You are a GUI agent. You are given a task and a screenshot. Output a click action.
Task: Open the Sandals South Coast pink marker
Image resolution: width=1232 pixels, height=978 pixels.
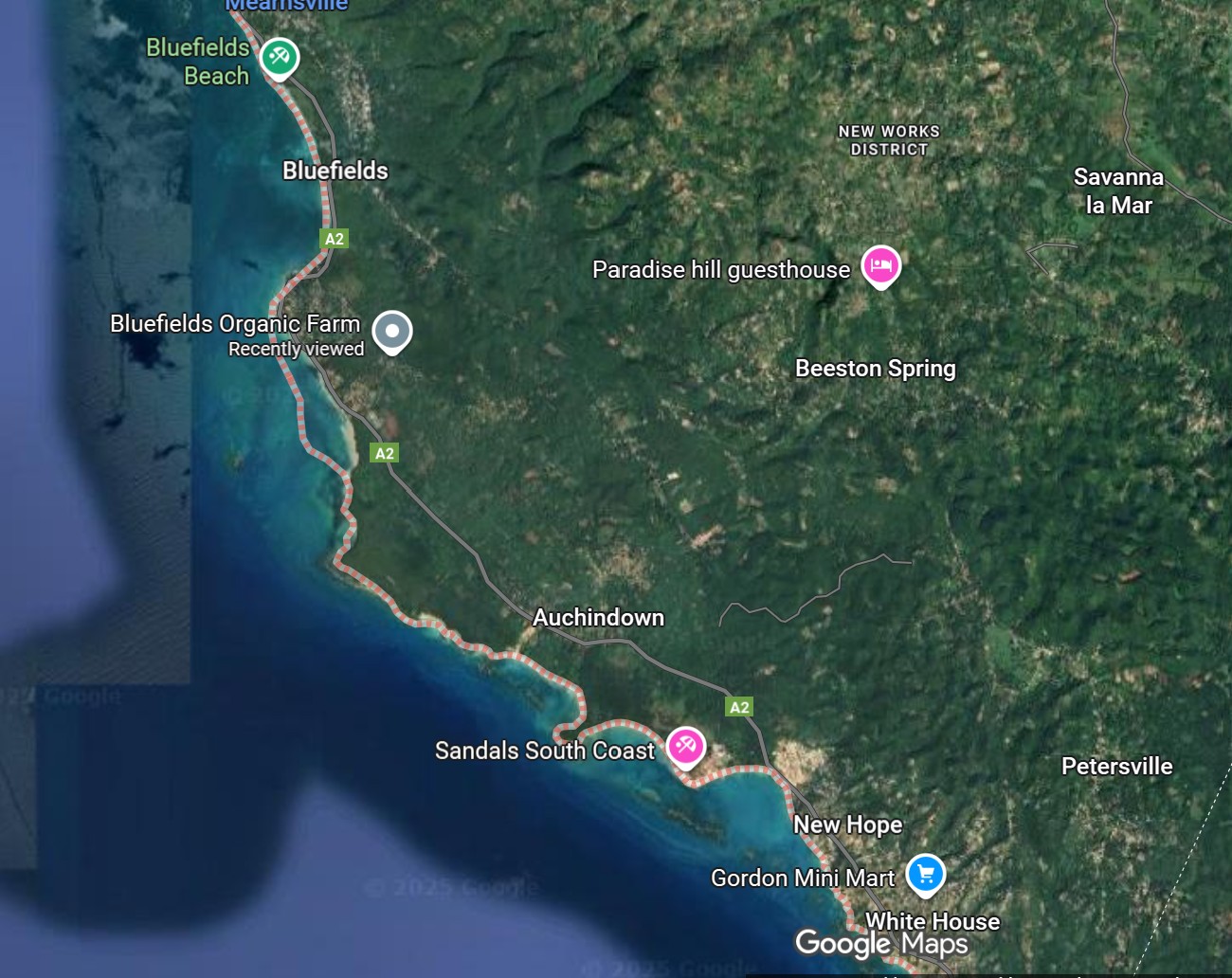pyautogui.click(x=686, y=746)
